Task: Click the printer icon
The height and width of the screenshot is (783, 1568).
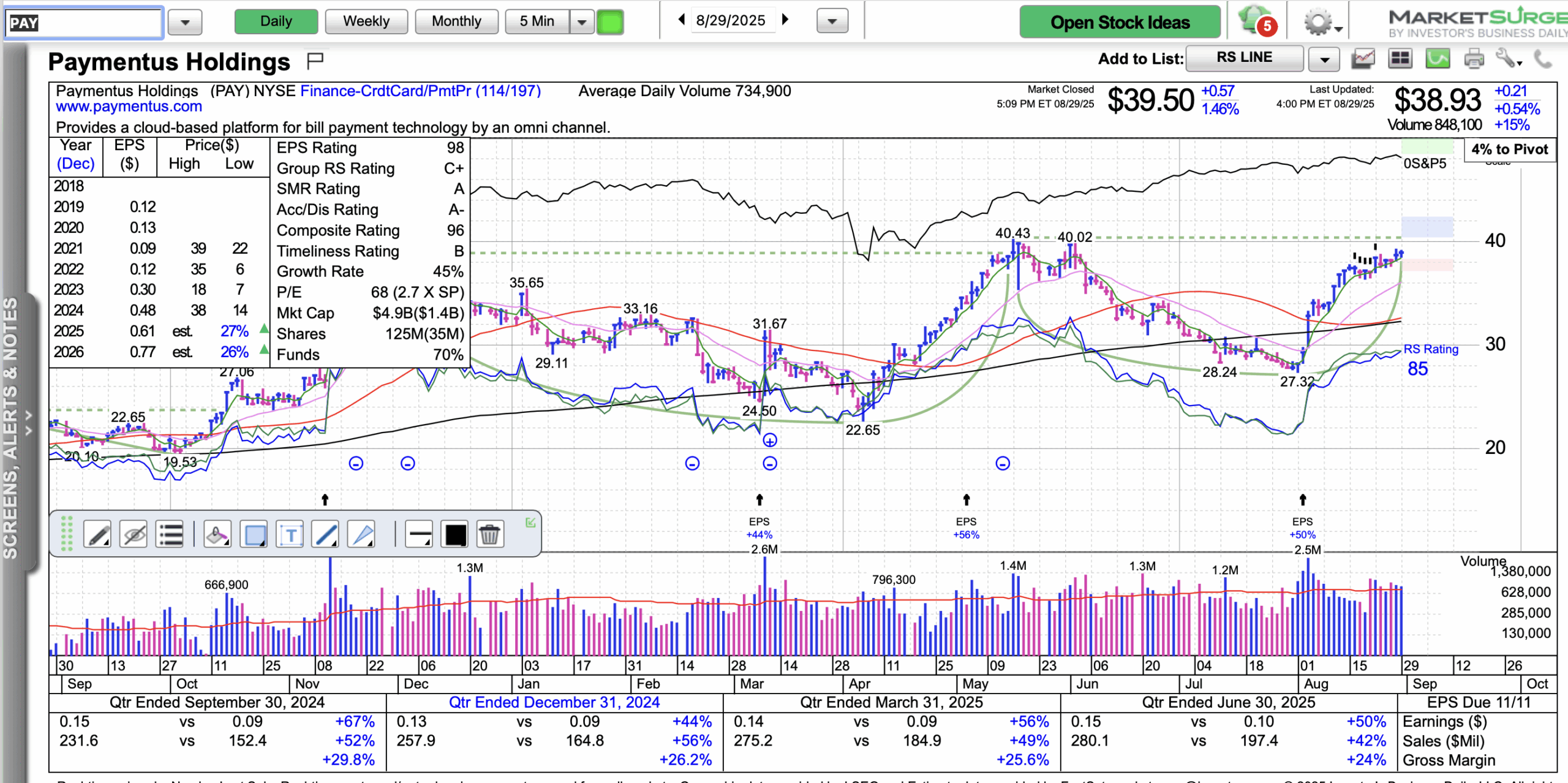Action: [x=1473, y=59]
